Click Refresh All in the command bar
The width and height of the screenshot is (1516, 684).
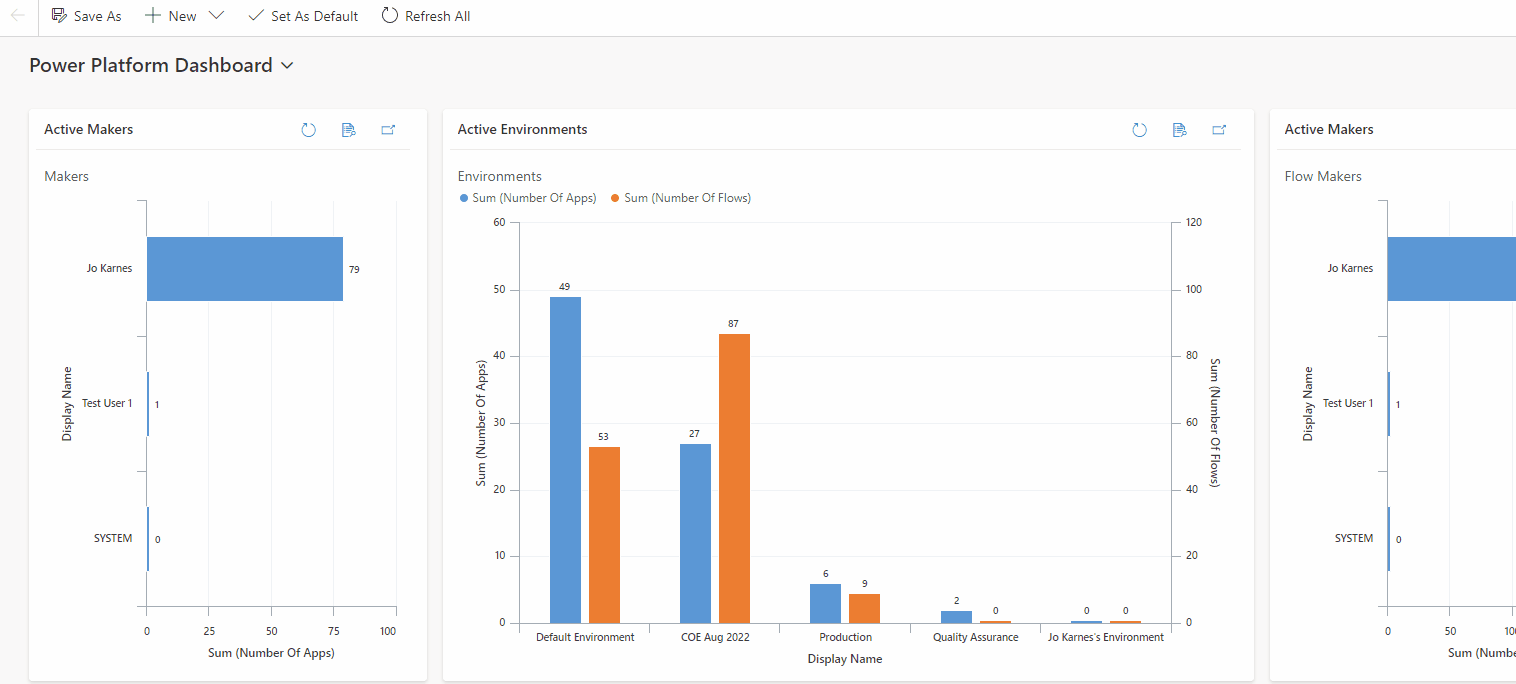(426, 16)
